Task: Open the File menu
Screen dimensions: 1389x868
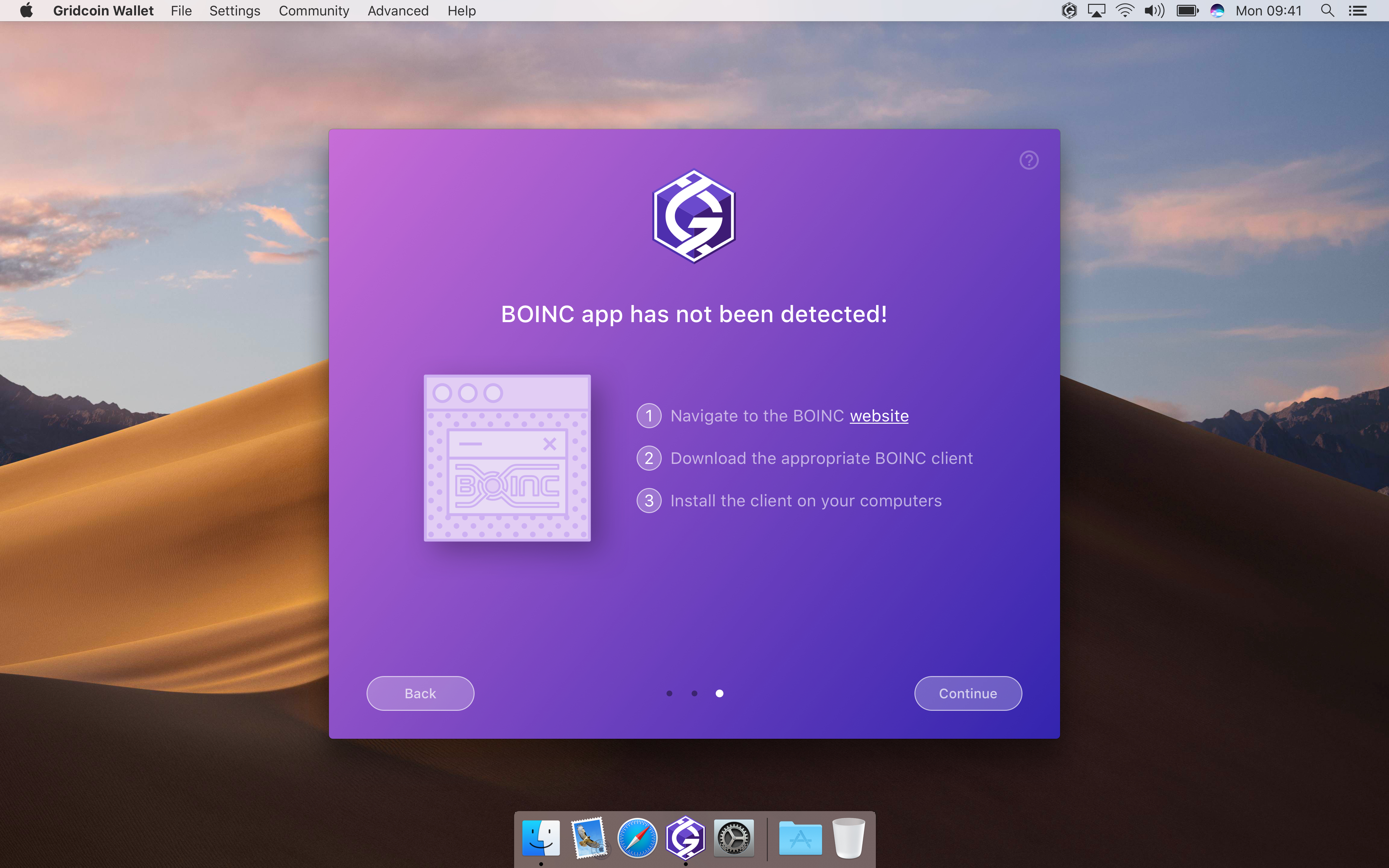Action: click(x=181, y=11)
